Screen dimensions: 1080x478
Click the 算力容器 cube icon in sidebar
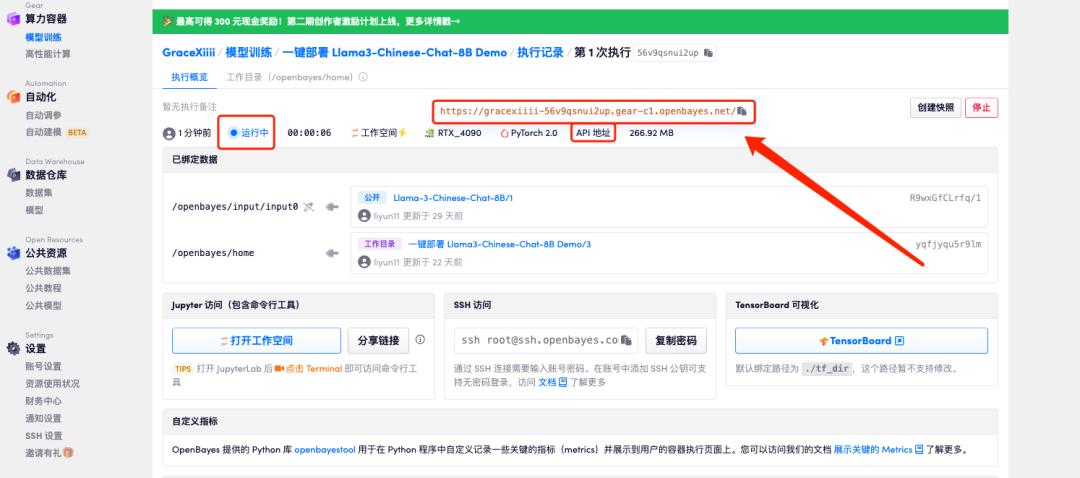13,19
